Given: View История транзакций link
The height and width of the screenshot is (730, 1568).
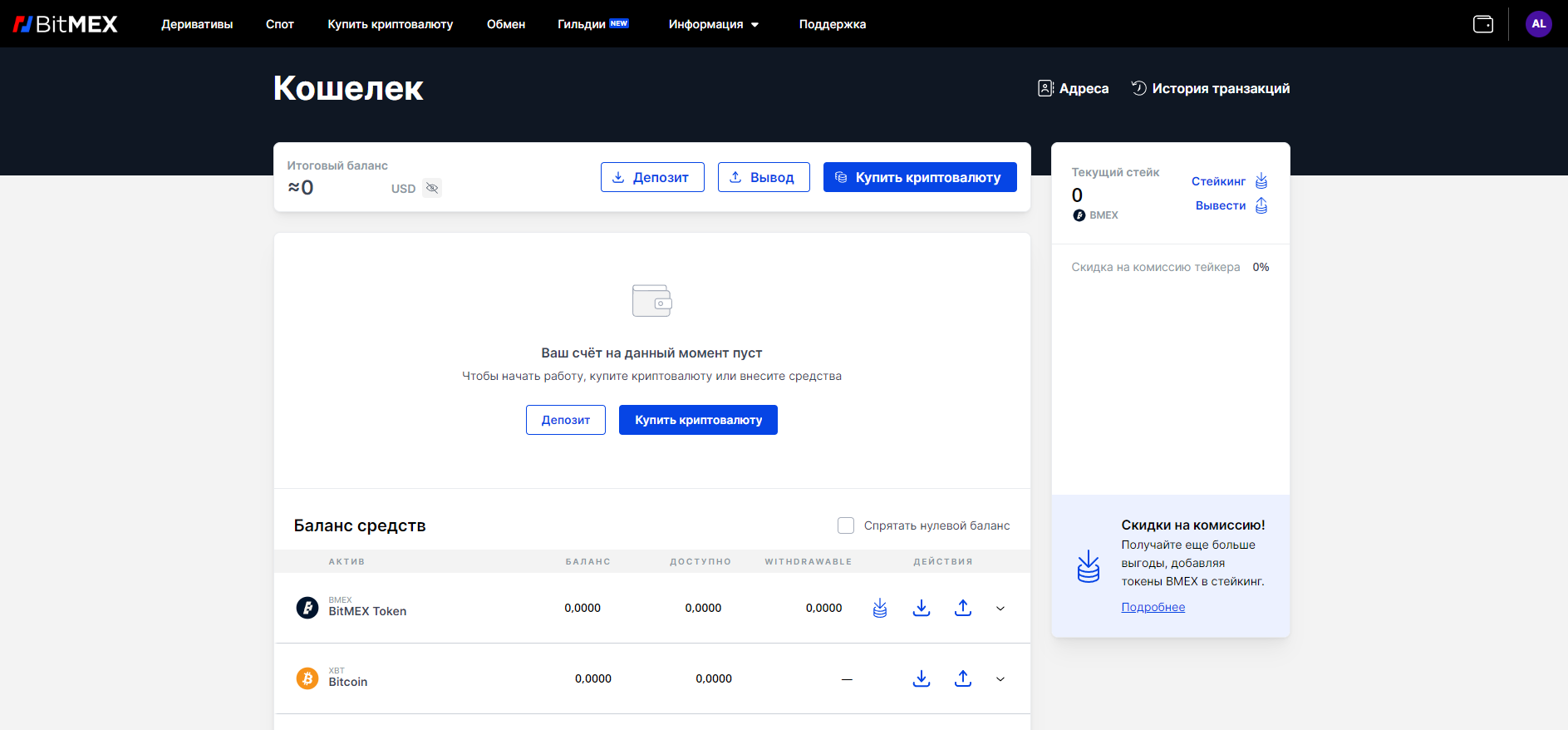Looking at the screenshot, I should click(1211, 88).
